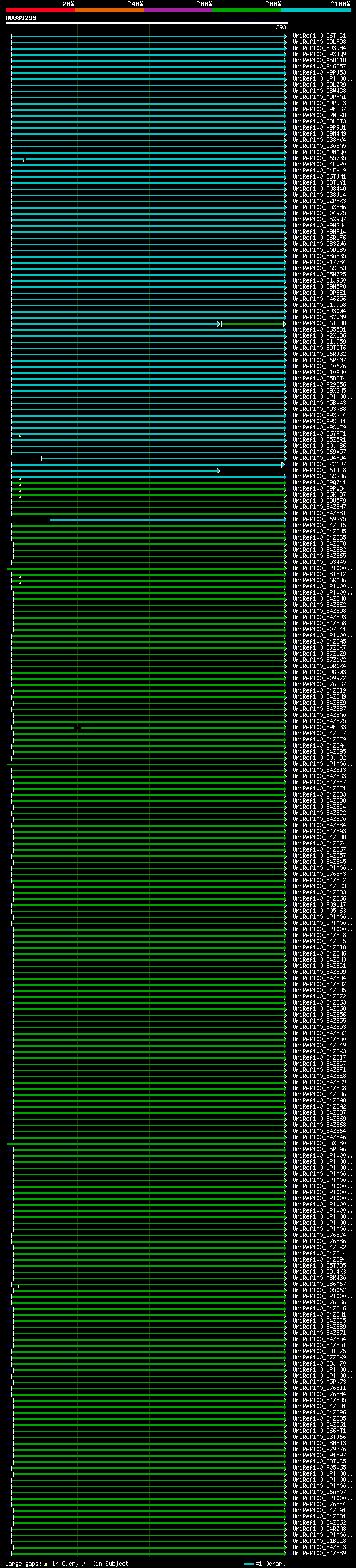356x1568 pixels.
Task: Click the truncated arrow end of C6T4L8 alignment
Action: [x=218, y=471]
